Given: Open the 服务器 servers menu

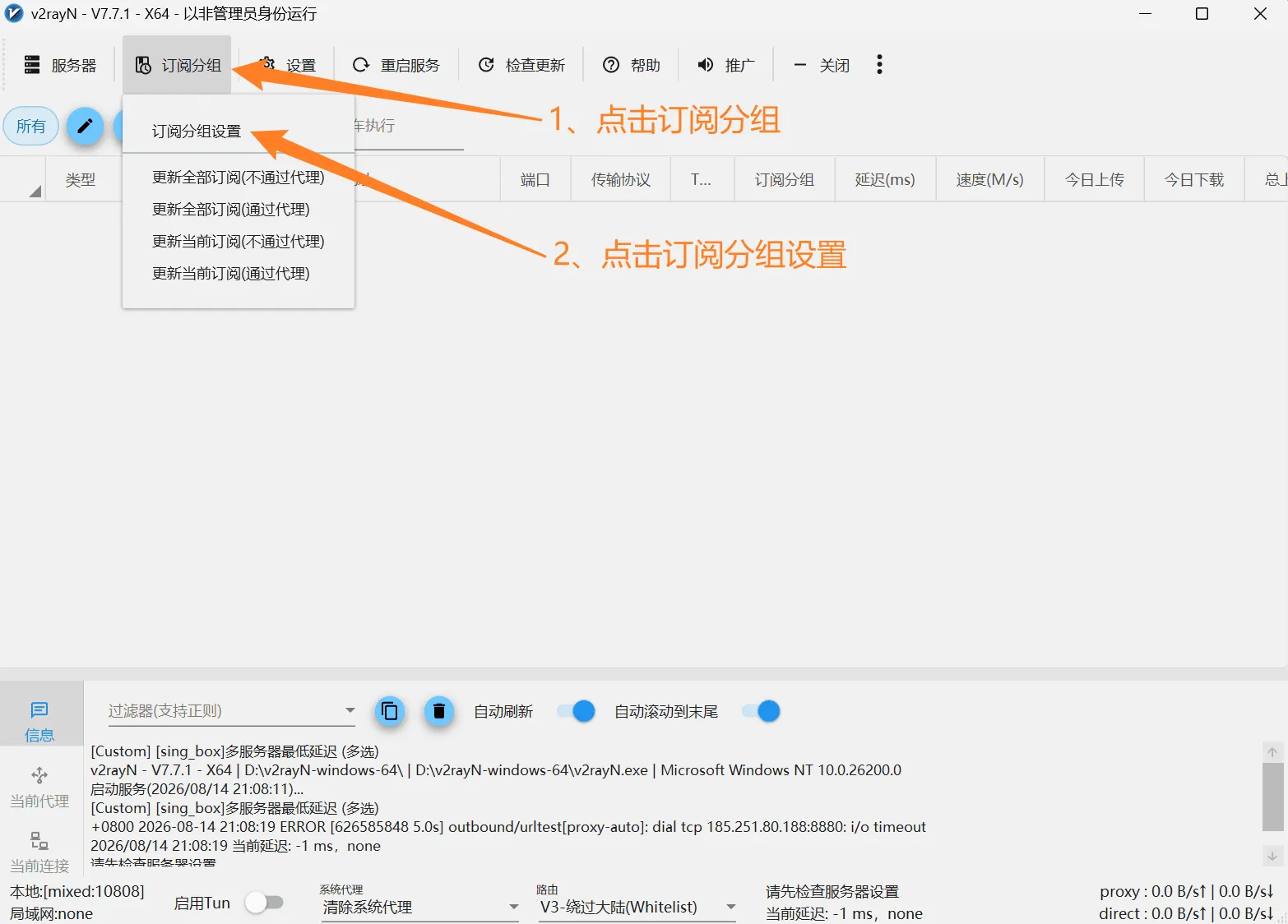Looking at the screenshot, I should [60, 65].
